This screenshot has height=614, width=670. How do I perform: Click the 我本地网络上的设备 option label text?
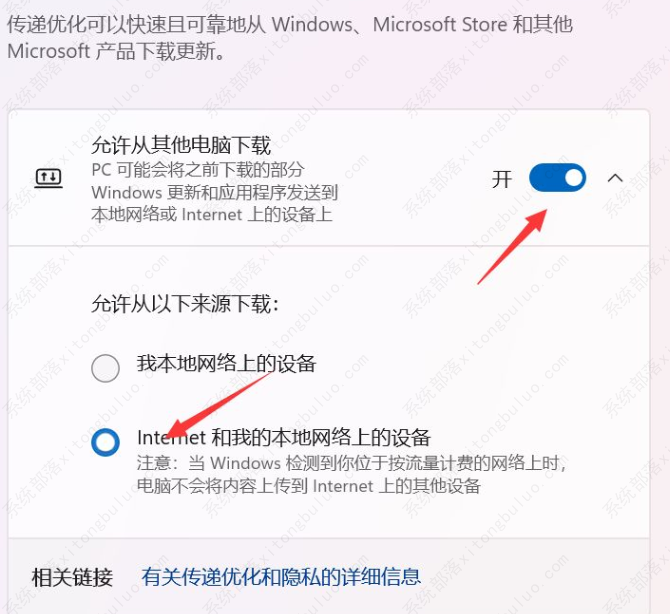tap(226, 364)
